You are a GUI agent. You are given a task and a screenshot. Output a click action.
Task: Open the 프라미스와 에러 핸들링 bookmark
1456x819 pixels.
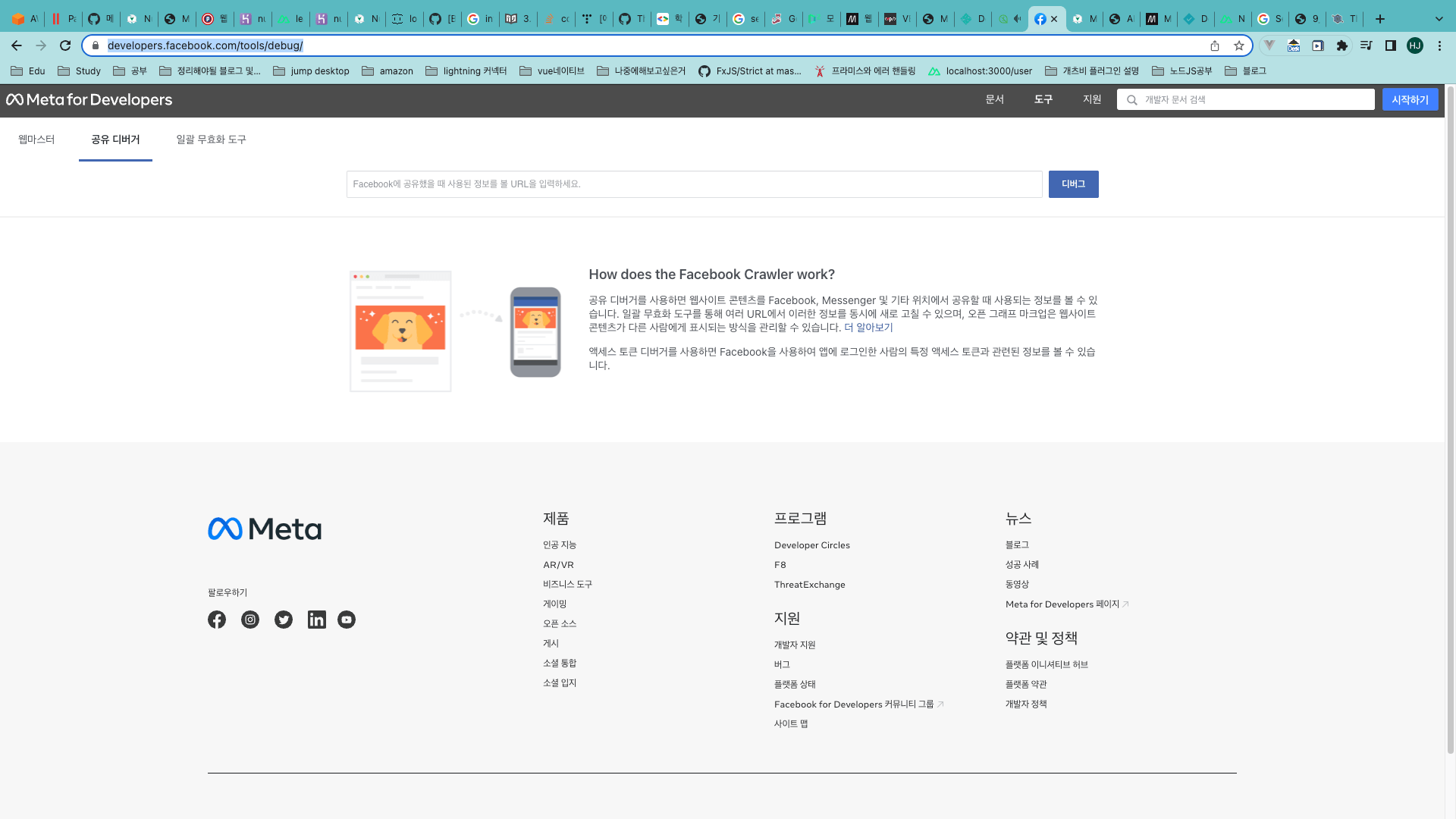pos(864,71)
